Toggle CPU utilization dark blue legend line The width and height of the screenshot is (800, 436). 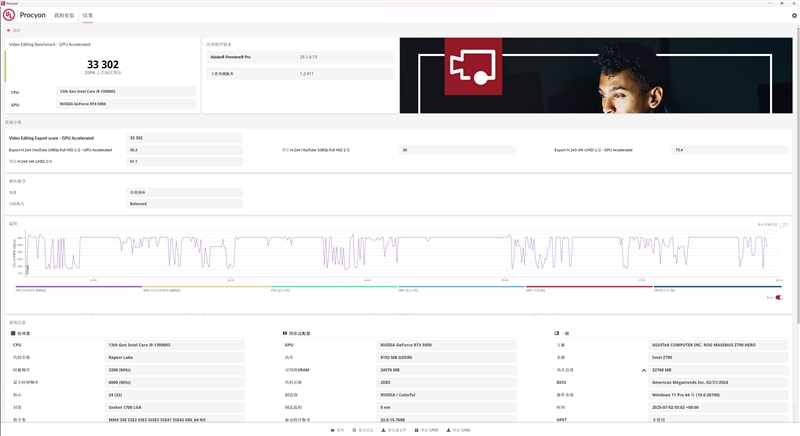(717, 287)
